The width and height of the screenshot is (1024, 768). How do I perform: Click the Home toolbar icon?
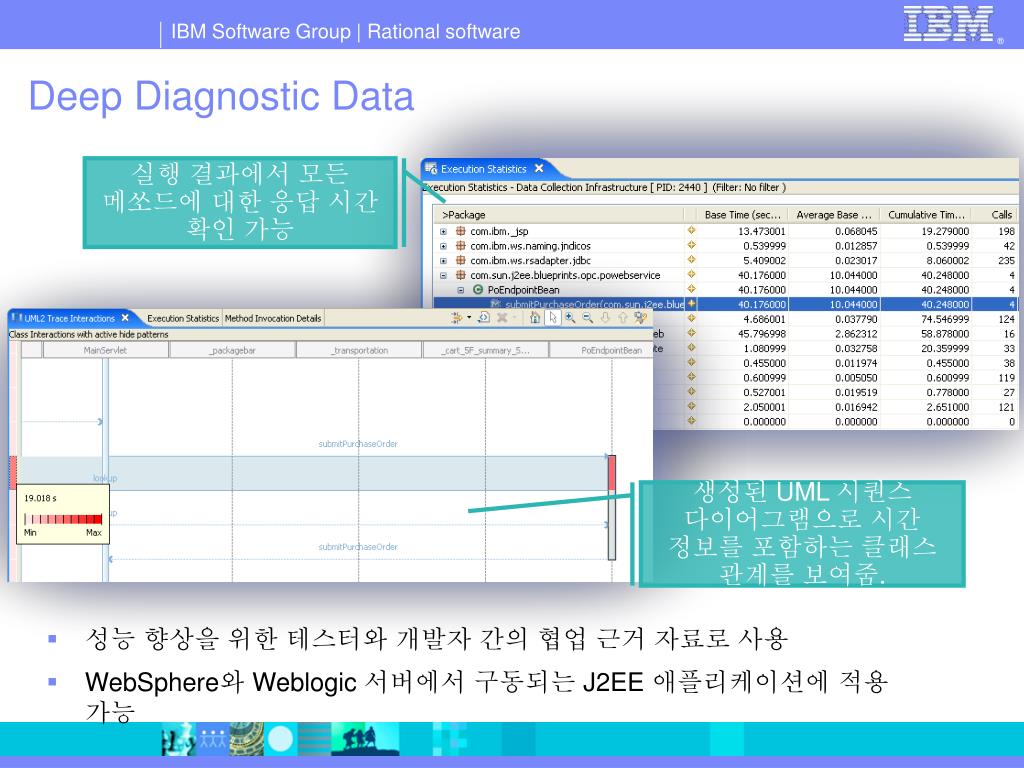click(535, 317)
